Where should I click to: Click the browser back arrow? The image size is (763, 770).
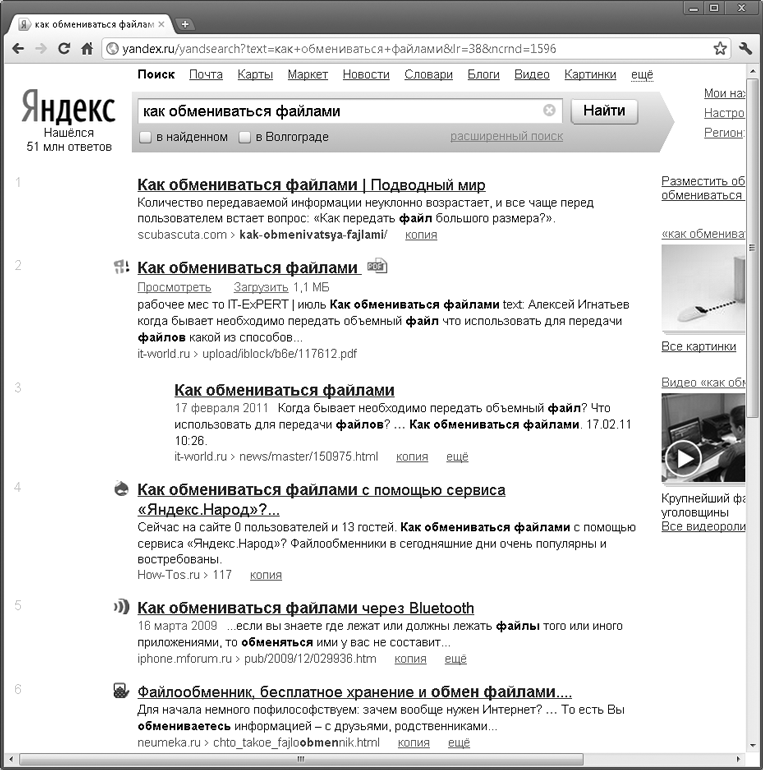coord(18,49)
